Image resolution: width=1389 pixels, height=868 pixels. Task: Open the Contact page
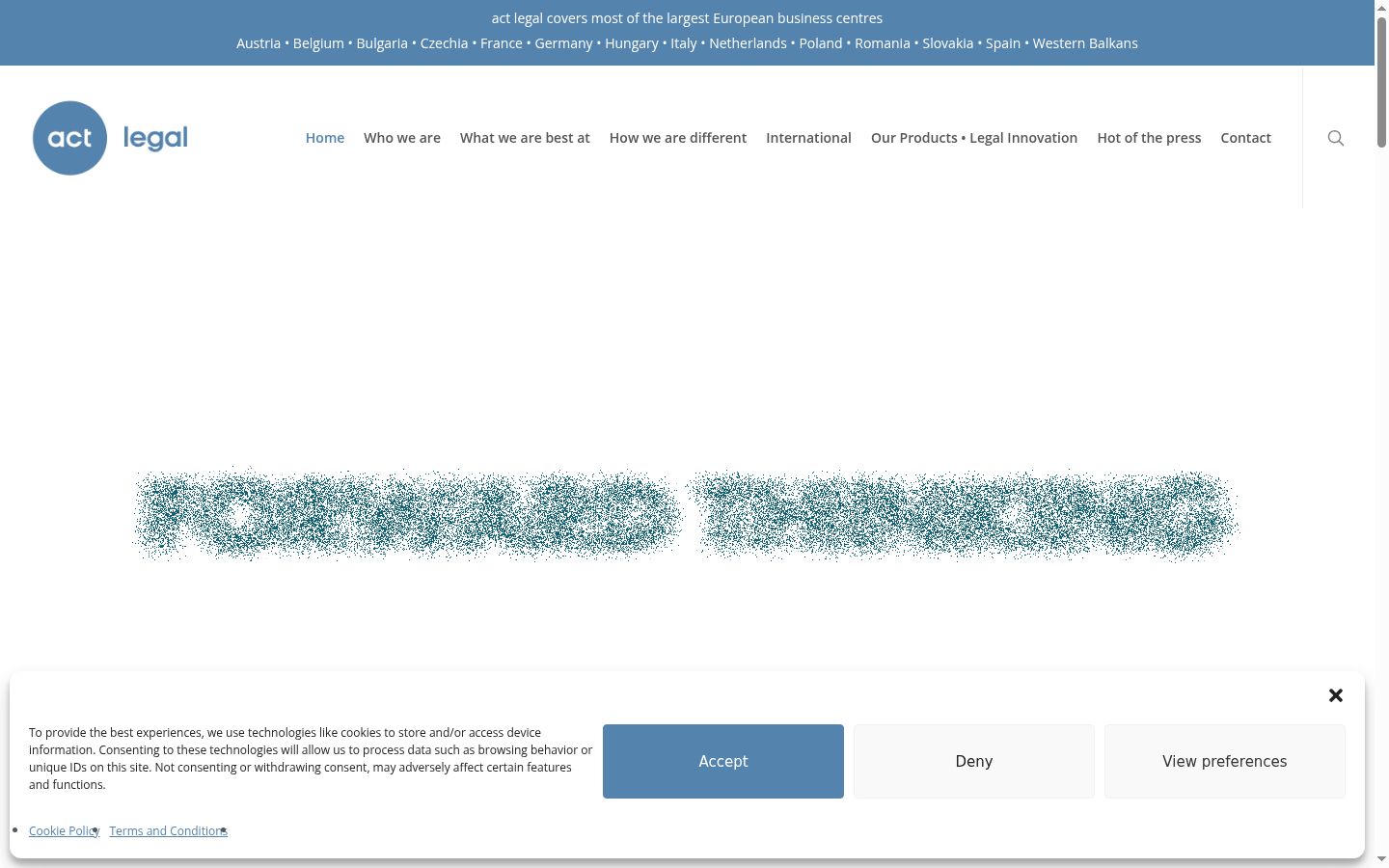pos(1245,138)
